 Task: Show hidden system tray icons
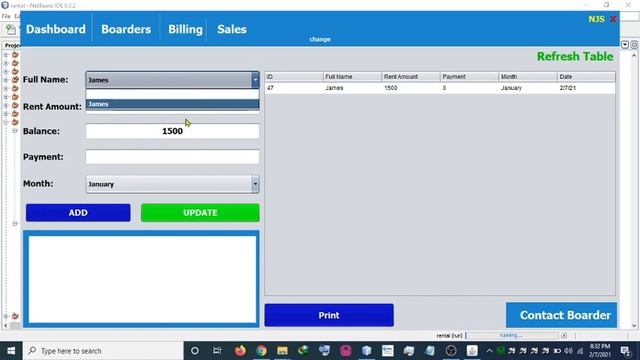click(x=489, y=351)
